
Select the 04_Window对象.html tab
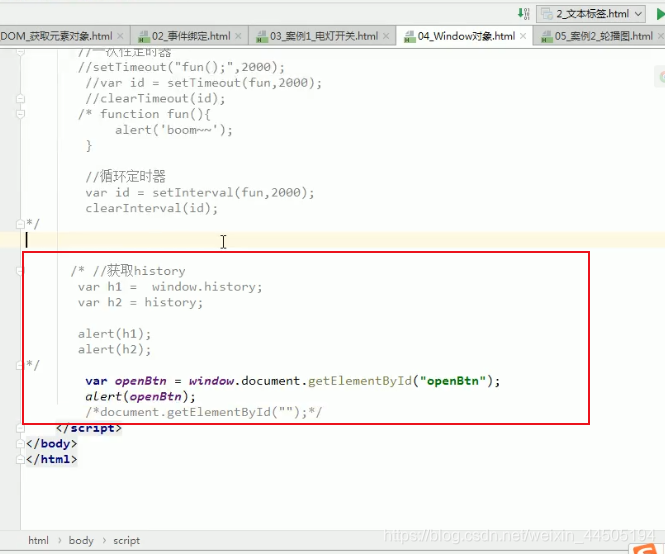tap(466, 36)
